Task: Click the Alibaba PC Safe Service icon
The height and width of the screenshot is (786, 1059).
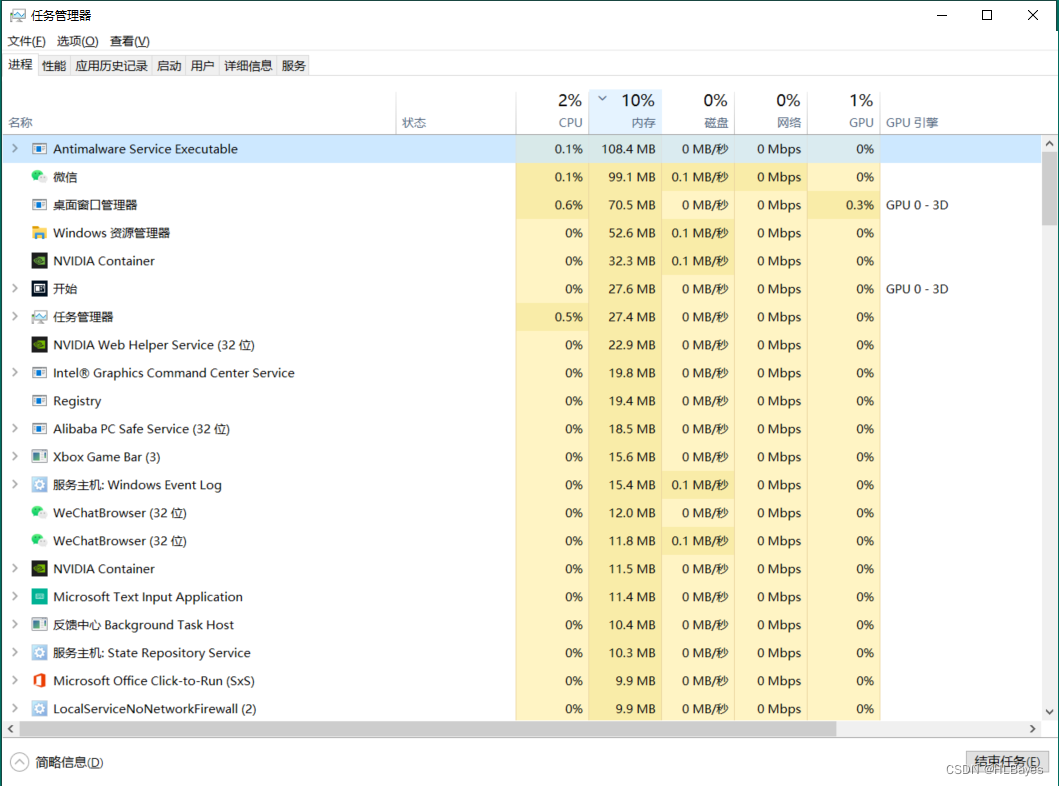Action: click(x=39, y=429)
